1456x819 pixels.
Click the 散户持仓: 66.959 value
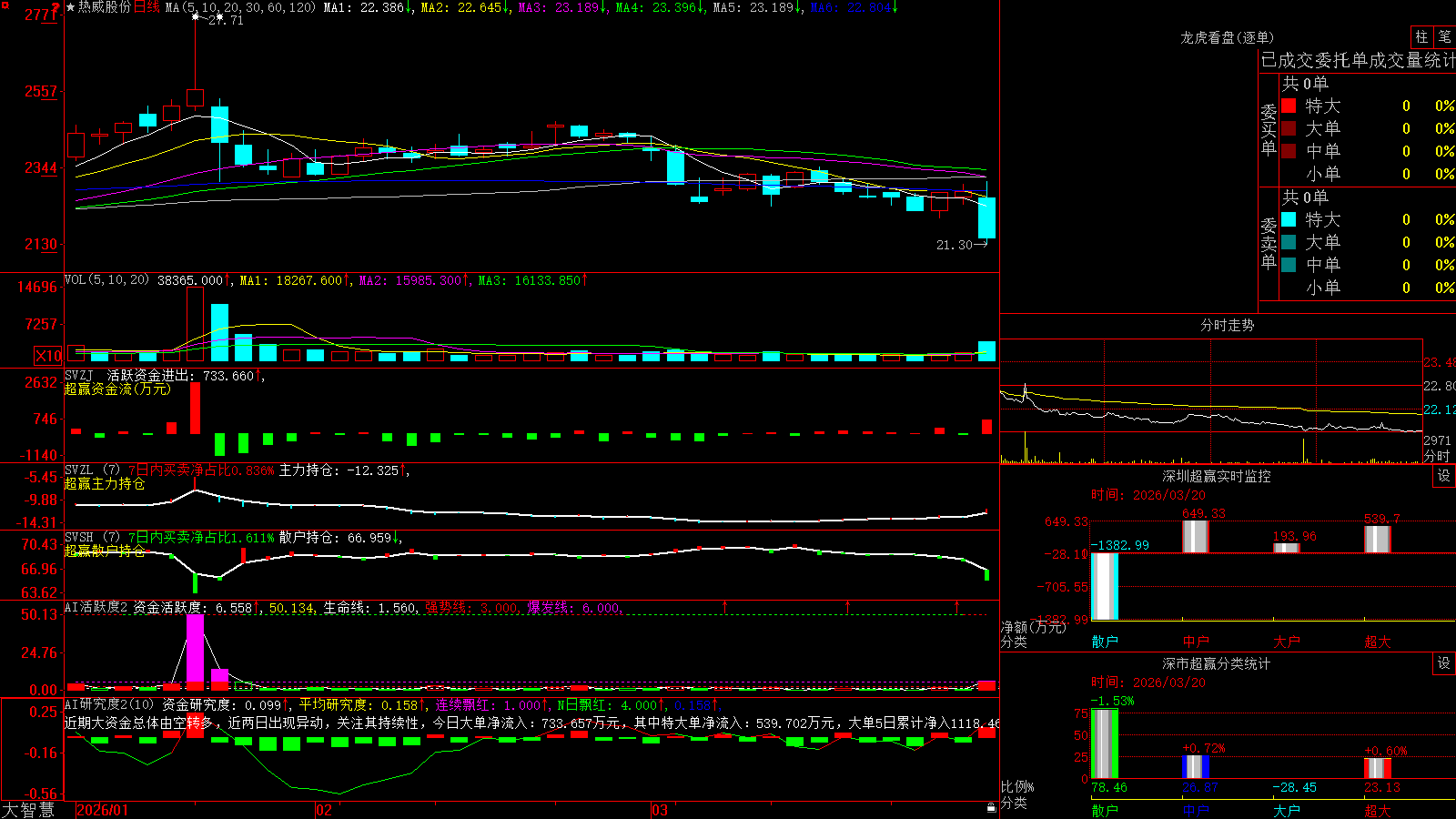335,538
